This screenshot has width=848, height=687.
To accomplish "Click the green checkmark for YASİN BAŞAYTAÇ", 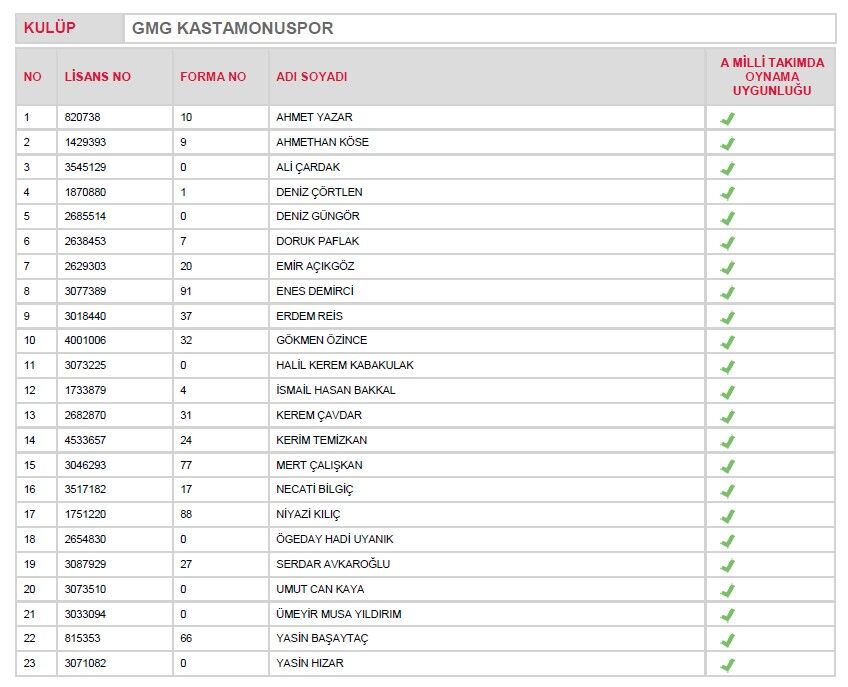I will 727,640.
